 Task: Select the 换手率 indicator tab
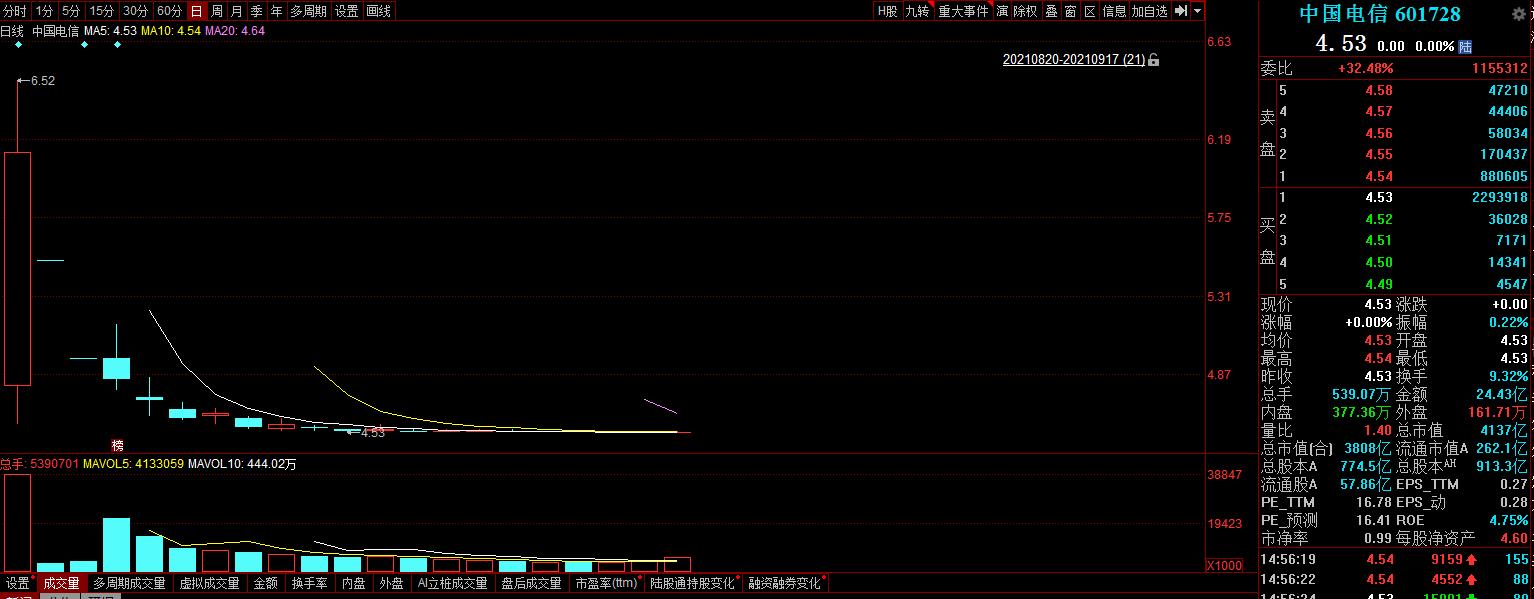(x=309, y=583)
